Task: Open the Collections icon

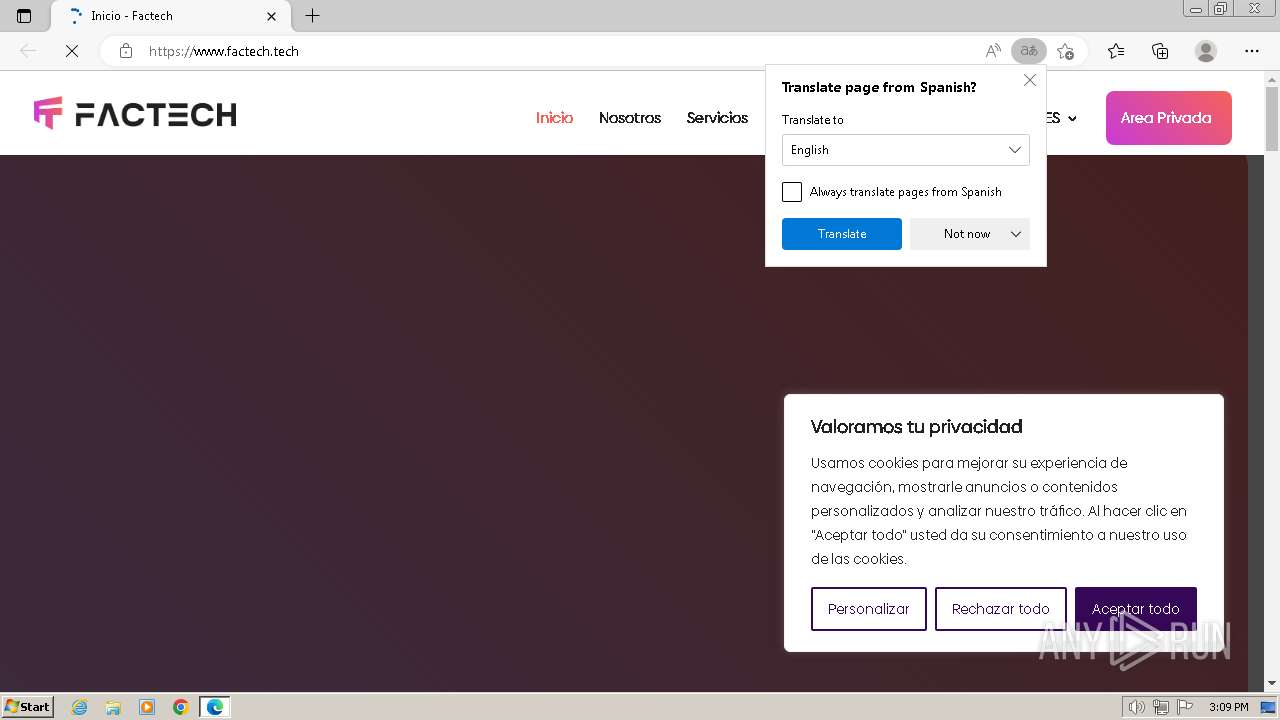Action: (1160, 51)
